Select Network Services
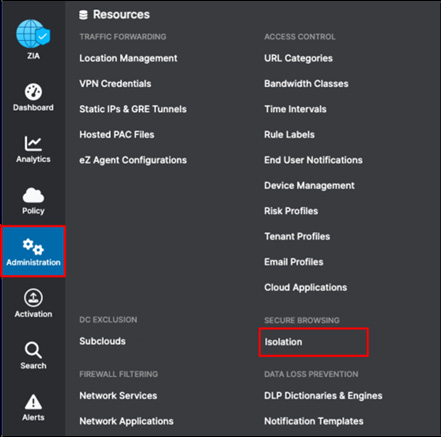Screen dimensions: 441x437 118,396
